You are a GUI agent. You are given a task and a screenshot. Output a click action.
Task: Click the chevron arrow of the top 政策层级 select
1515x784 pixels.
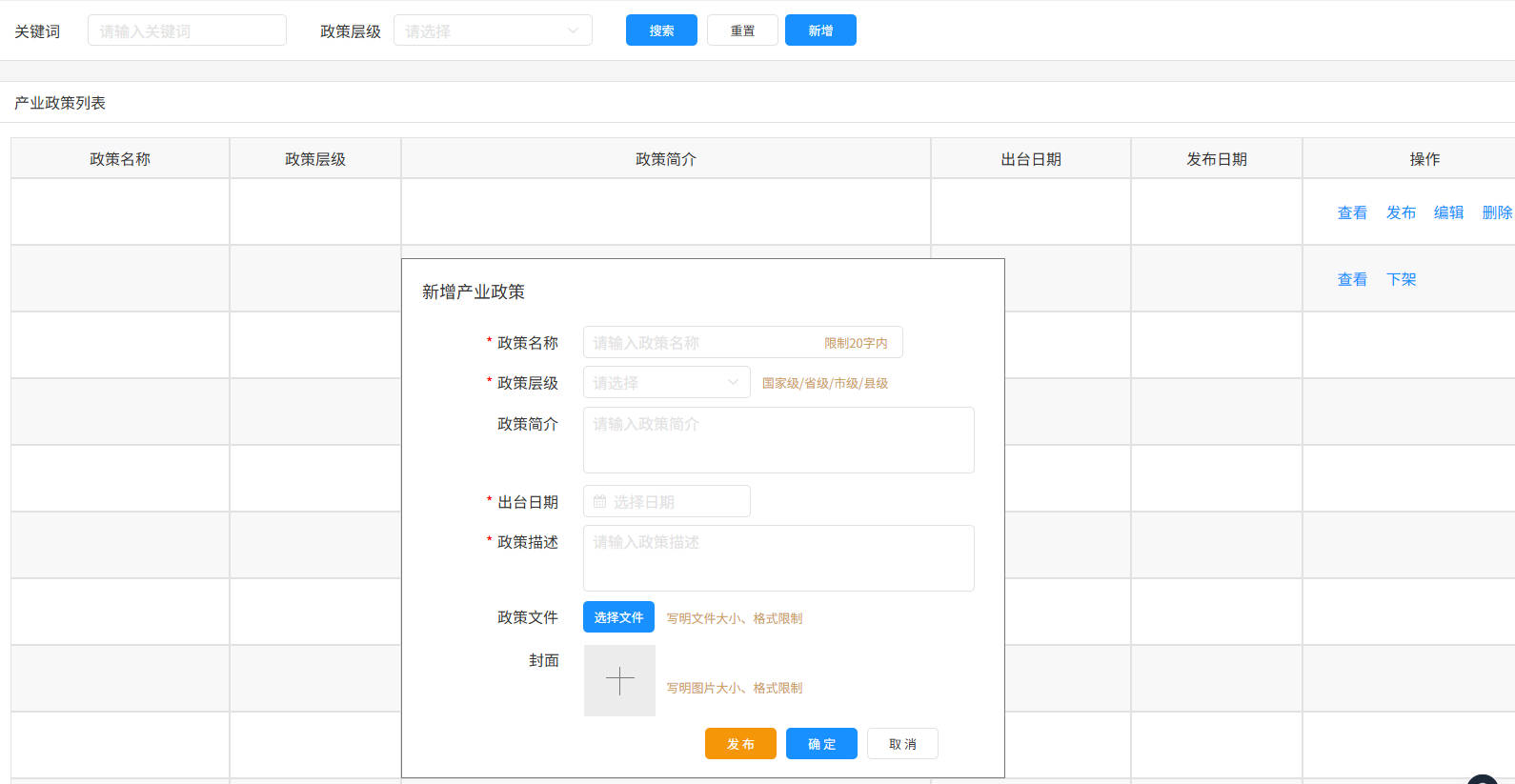573,30
